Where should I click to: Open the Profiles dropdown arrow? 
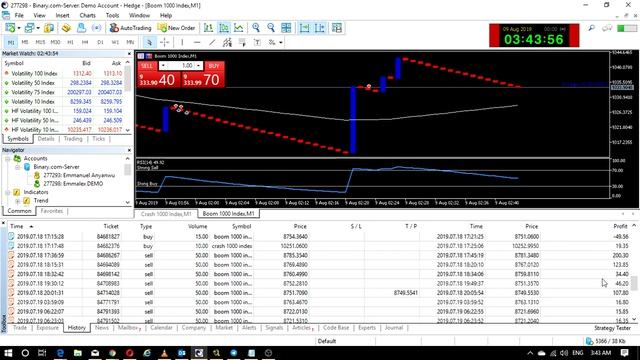[x=38, y=28]
